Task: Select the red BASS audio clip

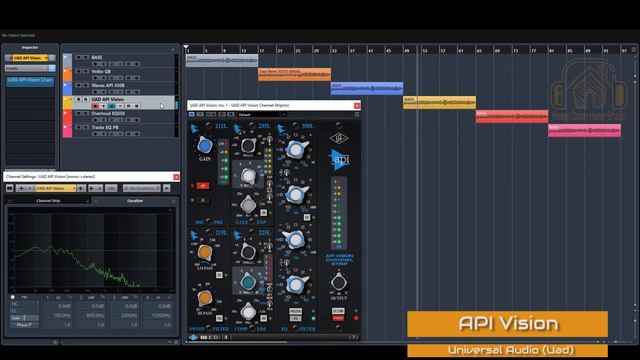Action: coord(512,116)
